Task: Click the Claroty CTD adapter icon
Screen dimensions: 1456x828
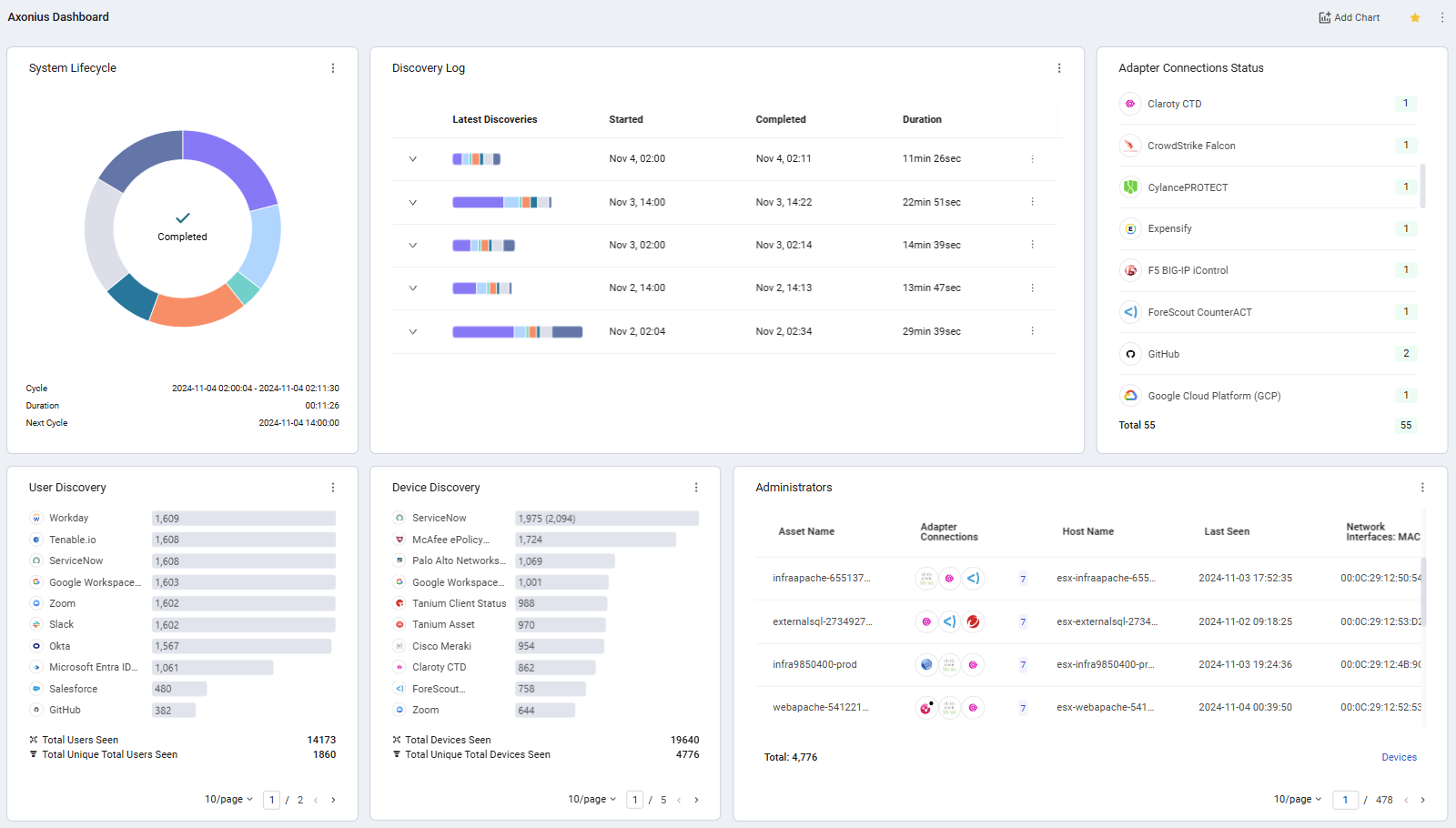Action: pyautogui.click(x=1130, y=104)
